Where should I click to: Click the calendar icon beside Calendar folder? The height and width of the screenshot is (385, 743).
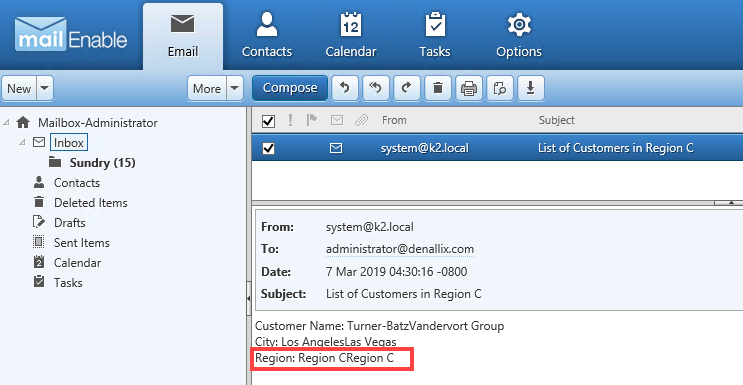[39, 262]
